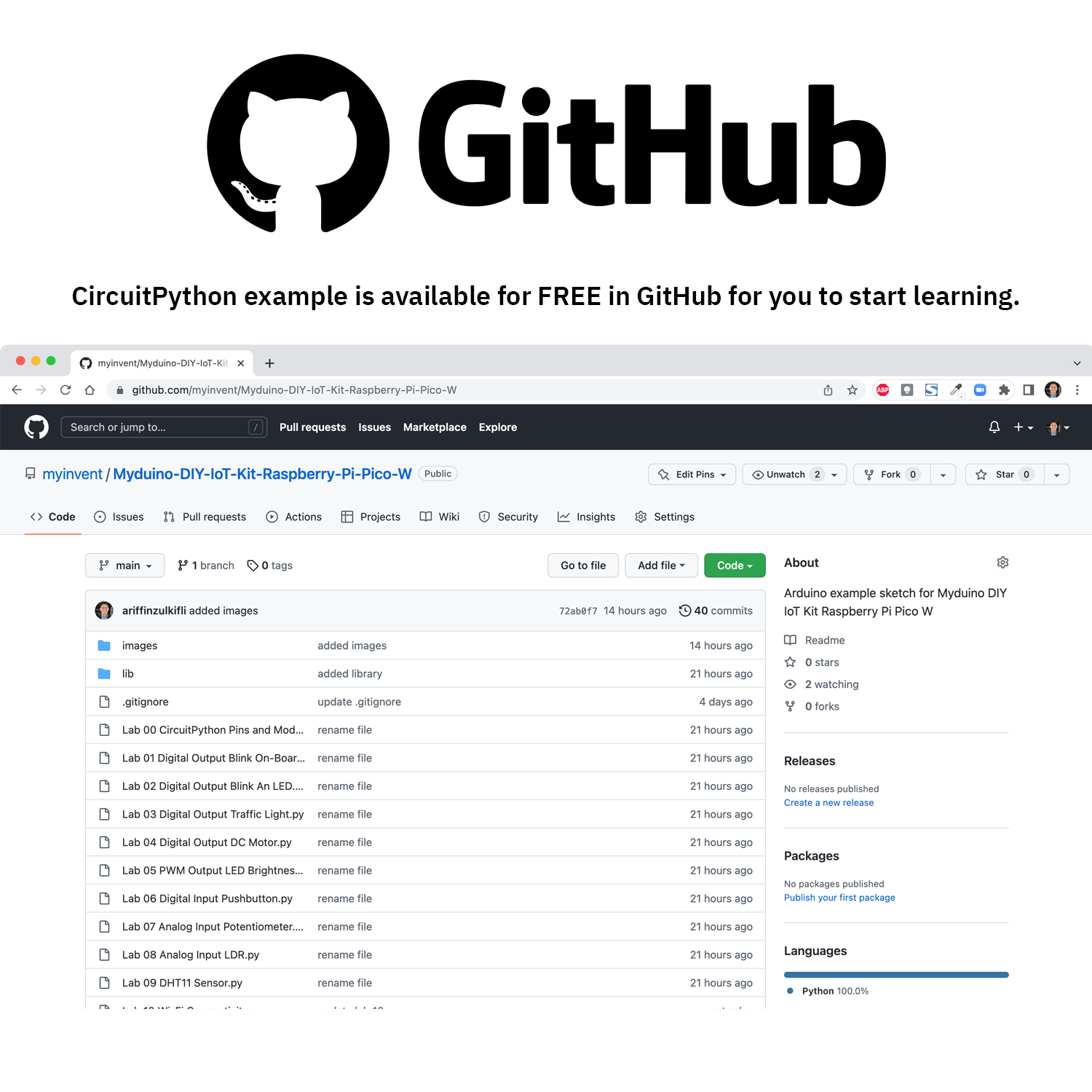This screenshot has height=1092, width=1092.
Task: Open Pull requests in top navigation
Action: 312,427
